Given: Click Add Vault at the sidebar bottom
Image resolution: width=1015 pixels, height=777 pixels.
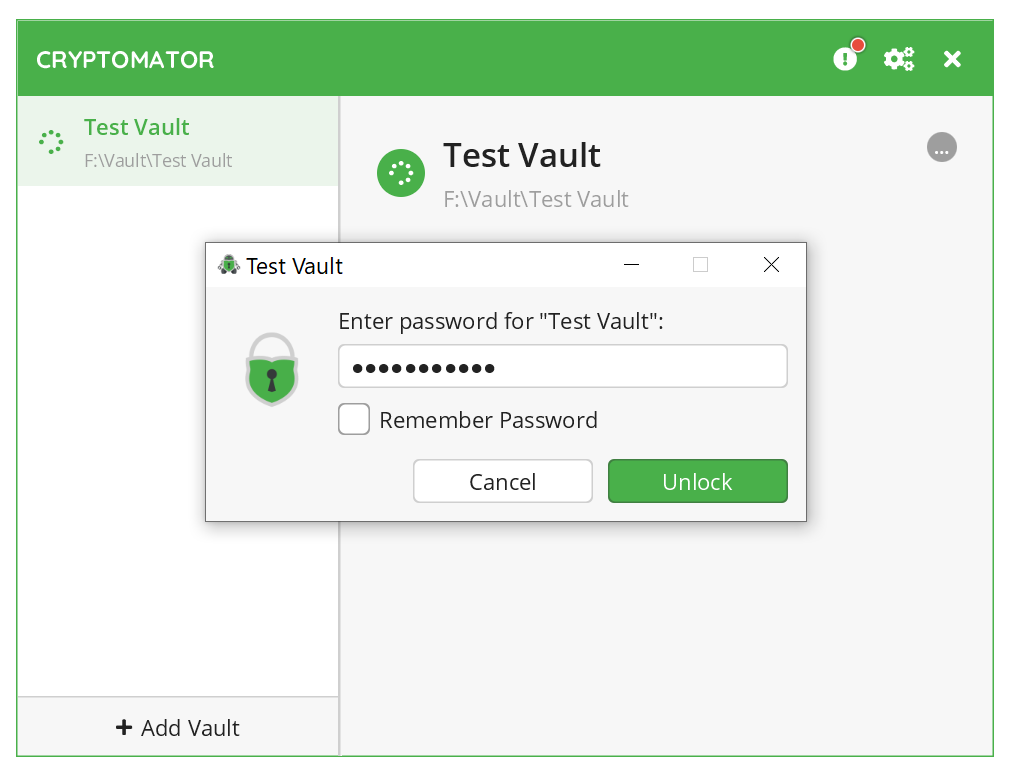Looking at the screenshot, I should 178,727.
